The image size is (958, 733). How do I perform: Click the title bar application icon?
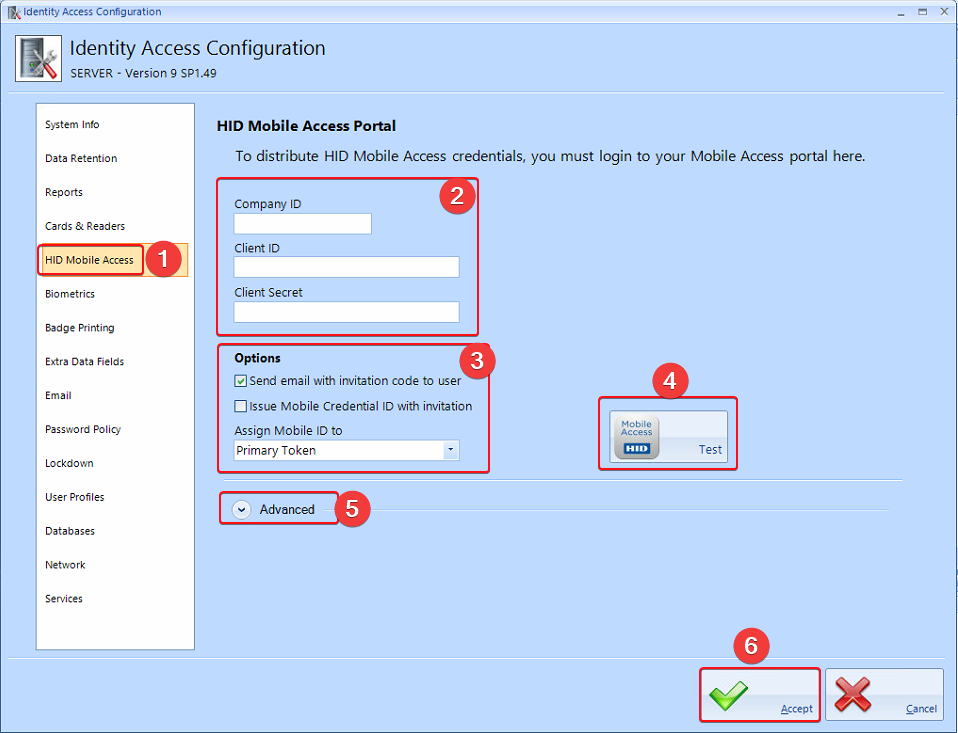click(13, 12)
